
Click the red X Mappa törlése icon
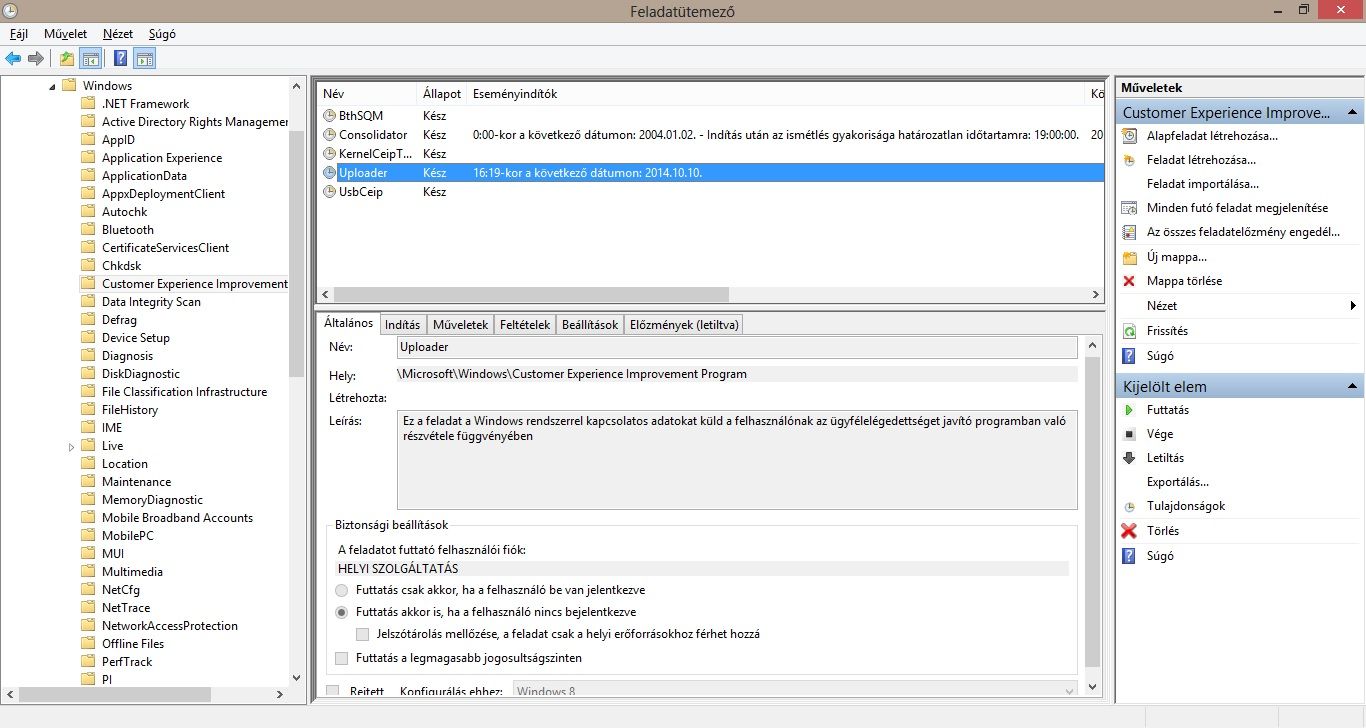[x=1130, y=281]
